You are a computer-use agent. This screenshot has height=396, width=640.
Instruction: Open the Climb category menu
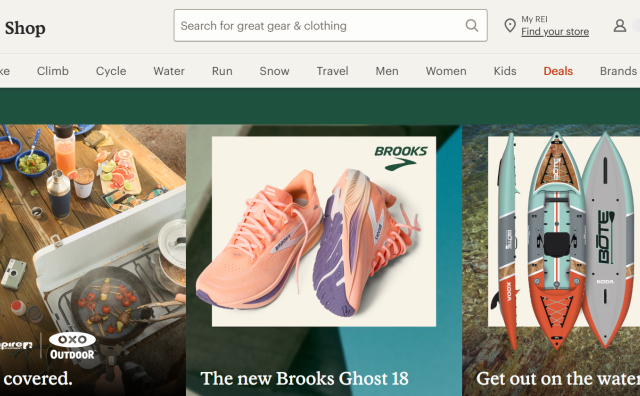point(53,71)
